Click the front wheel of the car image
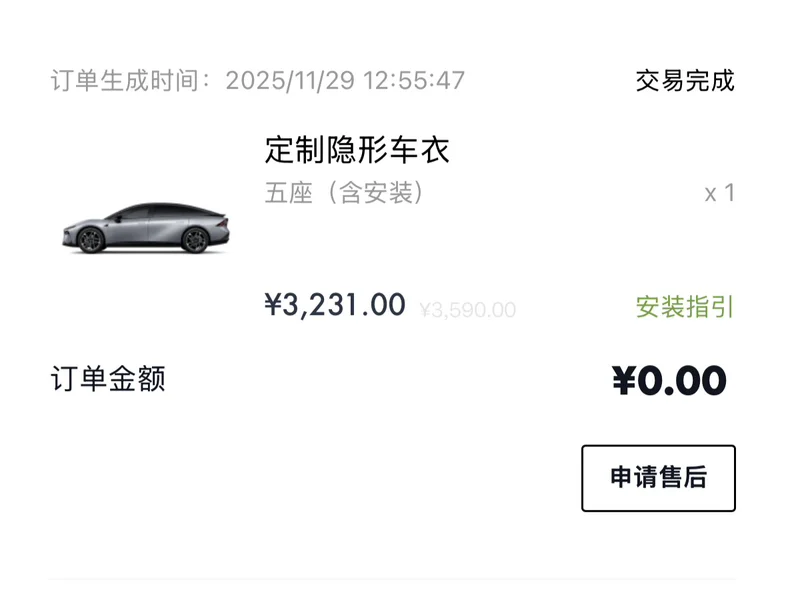This screenshot has height=596, width=786. pos(92,241)
